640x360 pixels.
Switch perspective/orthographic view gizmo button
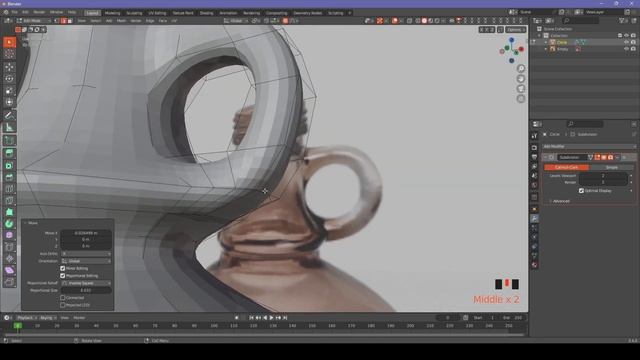point(521,99)
